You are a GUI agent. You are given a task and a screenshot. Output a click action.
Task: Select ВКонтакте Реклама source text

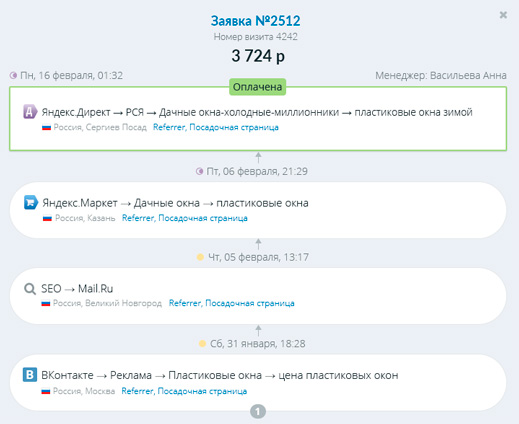(220, 375)
